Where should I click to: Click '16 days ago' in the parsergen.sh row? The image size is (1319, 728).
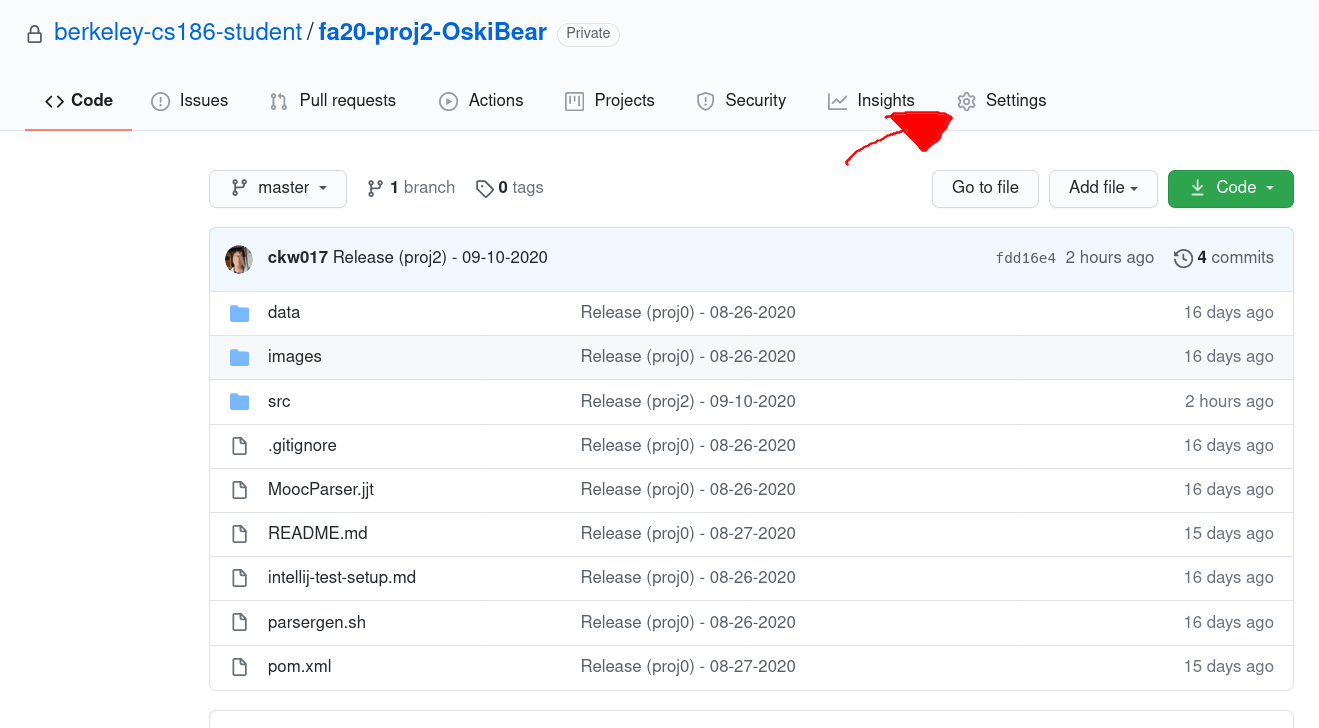click(1229, 623)
